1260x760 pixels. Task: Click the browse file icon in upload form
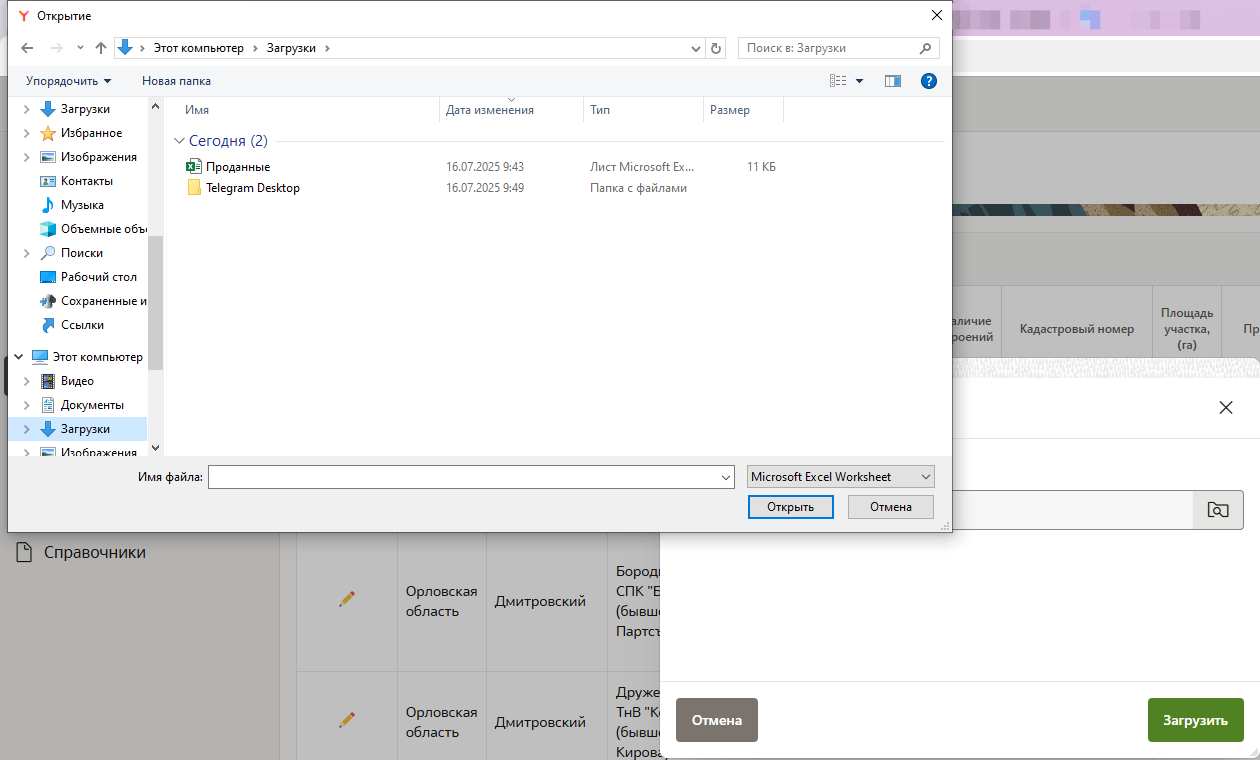[x=1218, y=510]
